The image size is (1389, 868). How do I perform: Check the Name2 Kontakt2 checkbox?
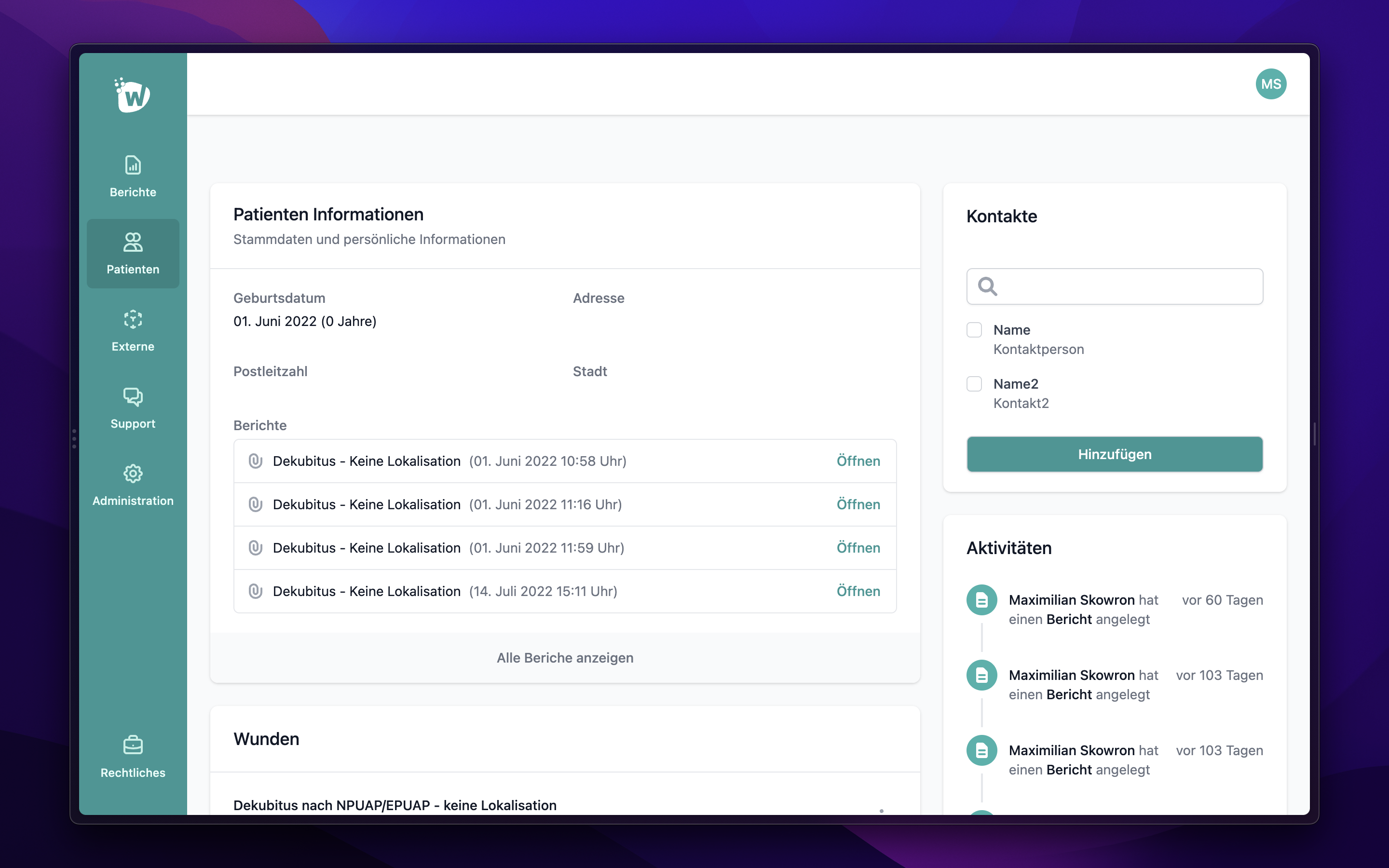click(974, 383)
